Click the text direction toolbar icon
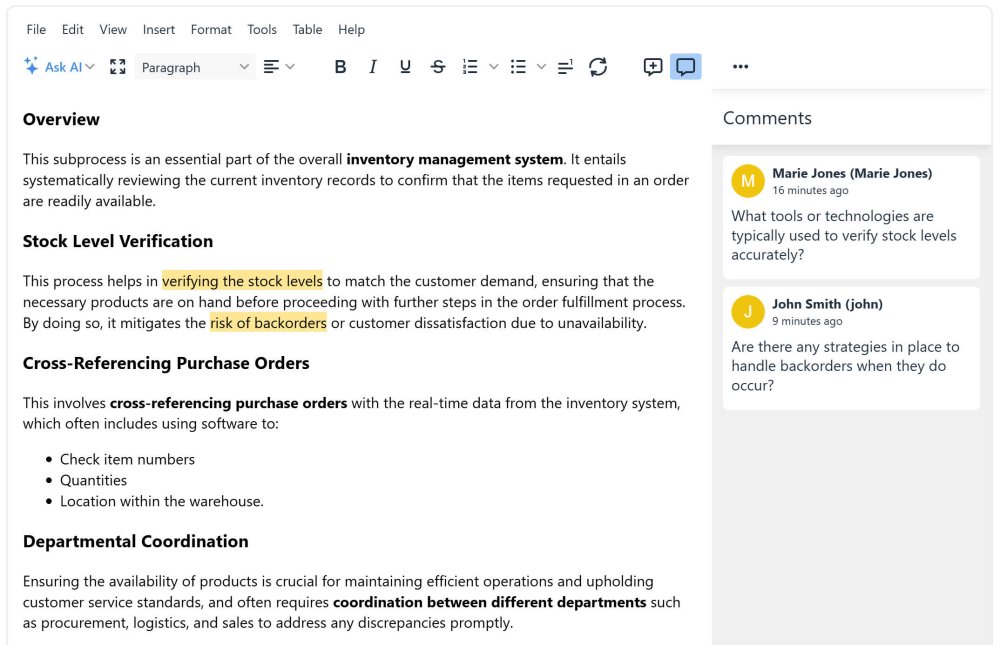This screenshot has height=645, width=1000. click(x=565, y=67)
